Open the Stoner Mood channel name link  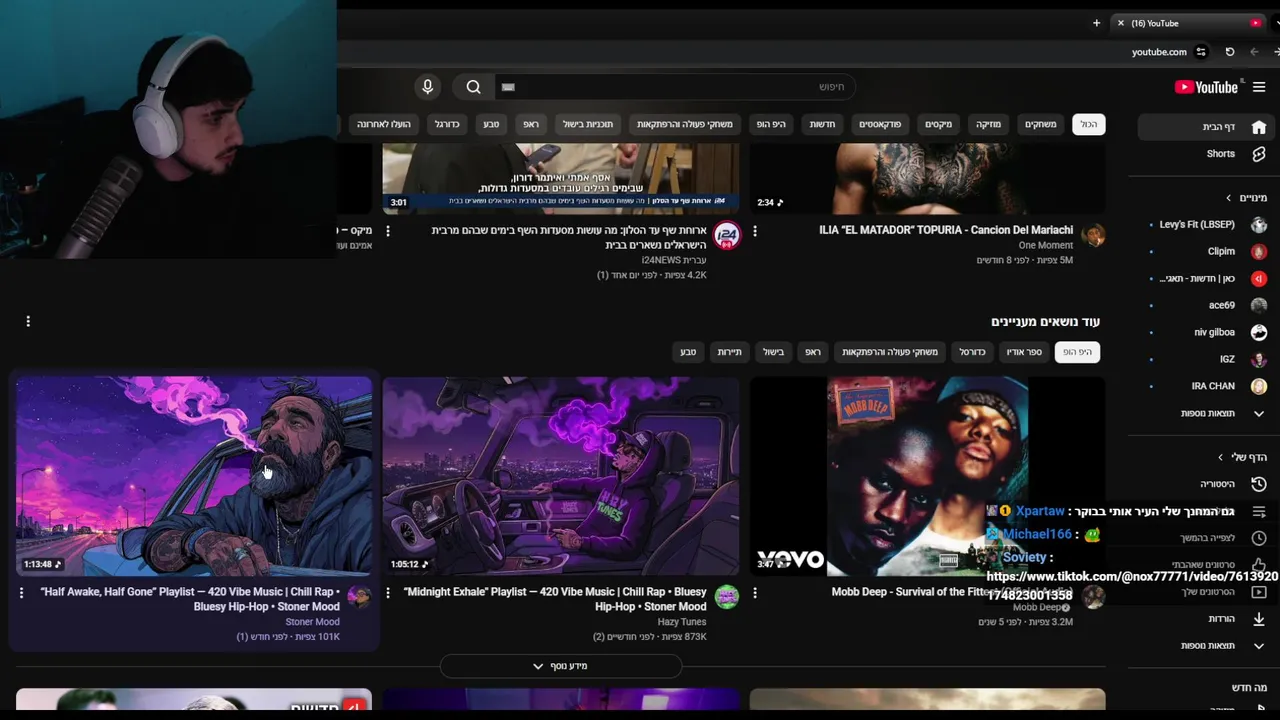pos(312,622)
